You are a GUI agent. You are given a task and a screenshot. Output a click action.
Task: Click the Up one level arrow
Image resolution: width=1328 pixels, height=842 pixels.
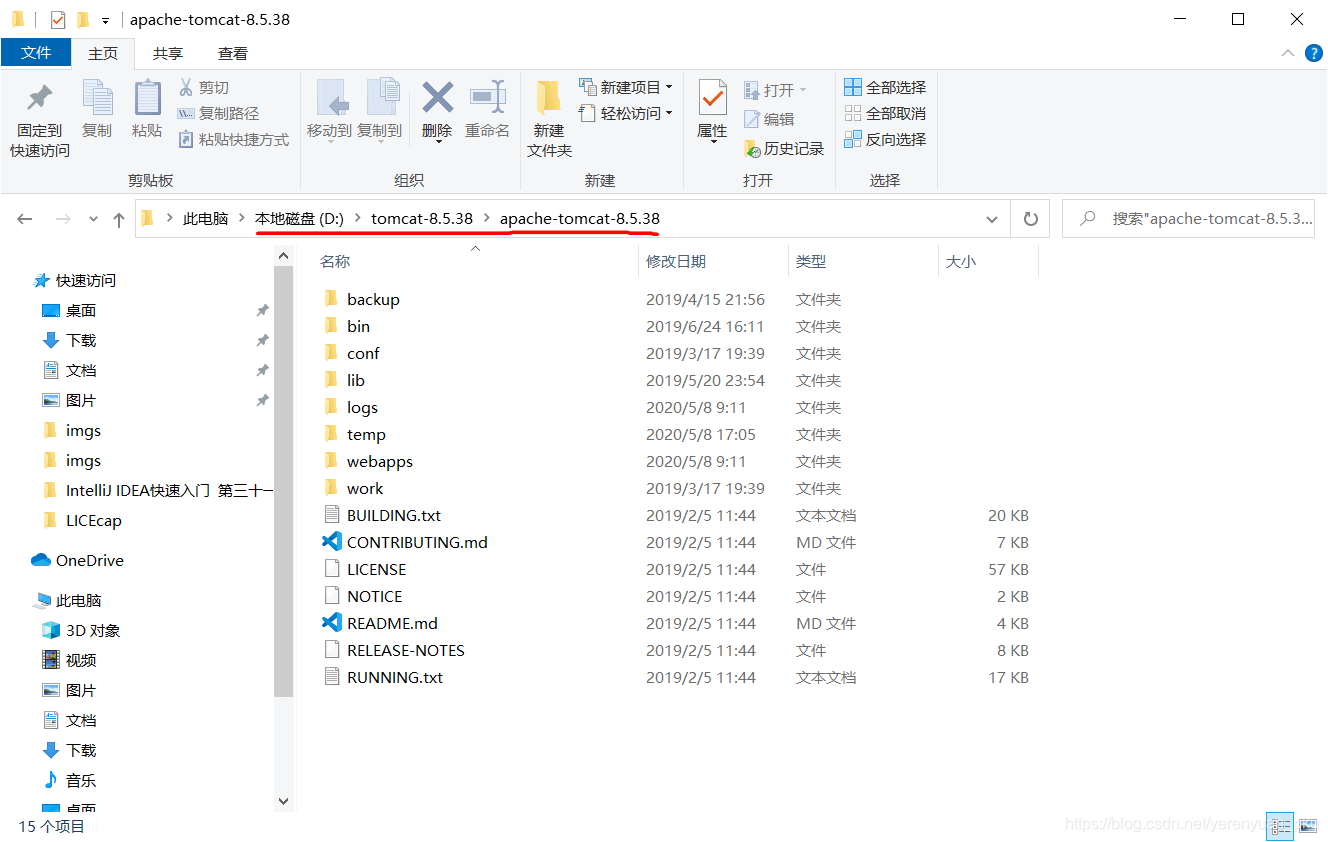[119, 219]
